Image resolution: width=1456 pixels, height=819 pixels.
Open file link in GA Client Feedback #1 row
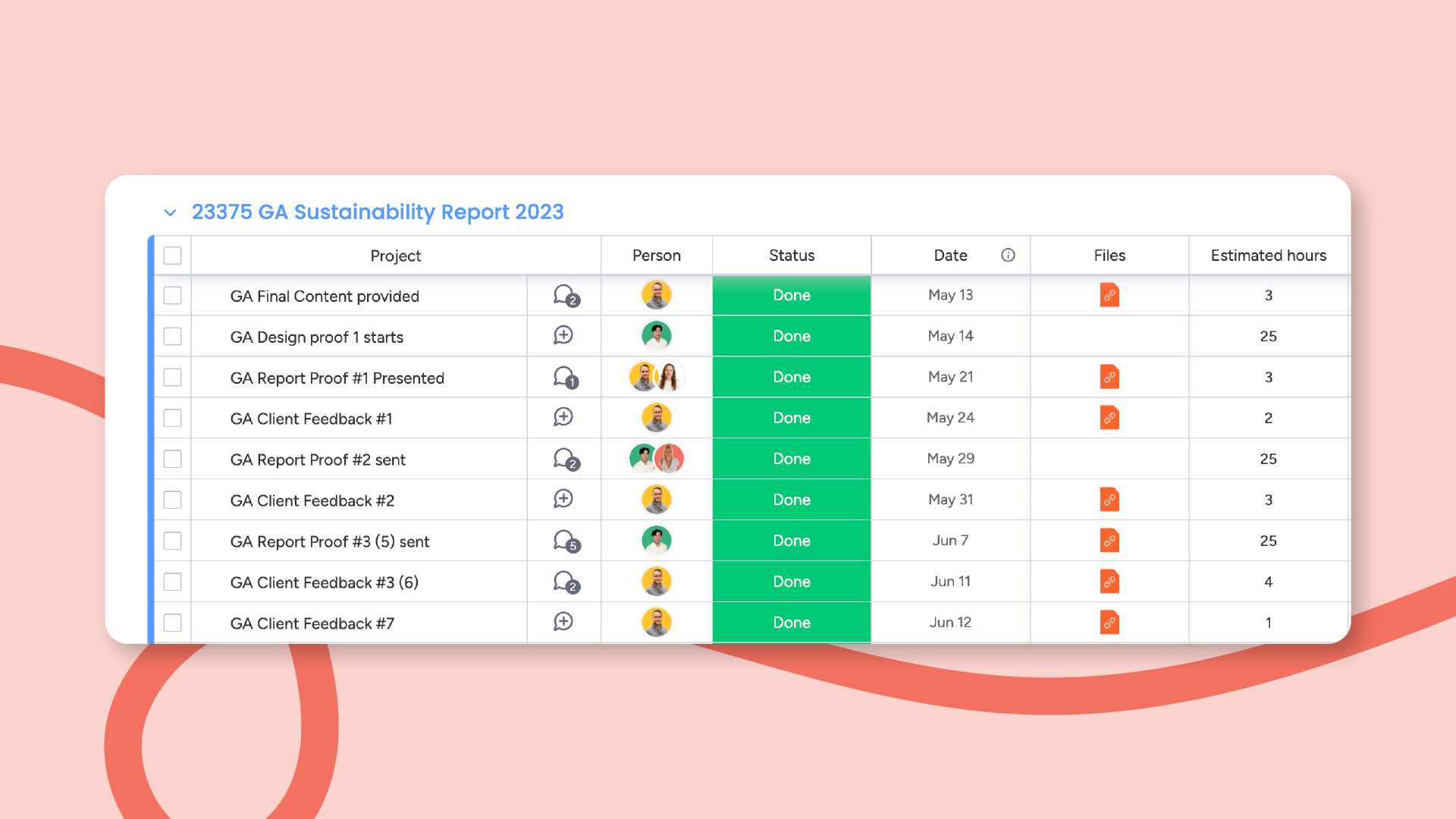pos(1109,418)
